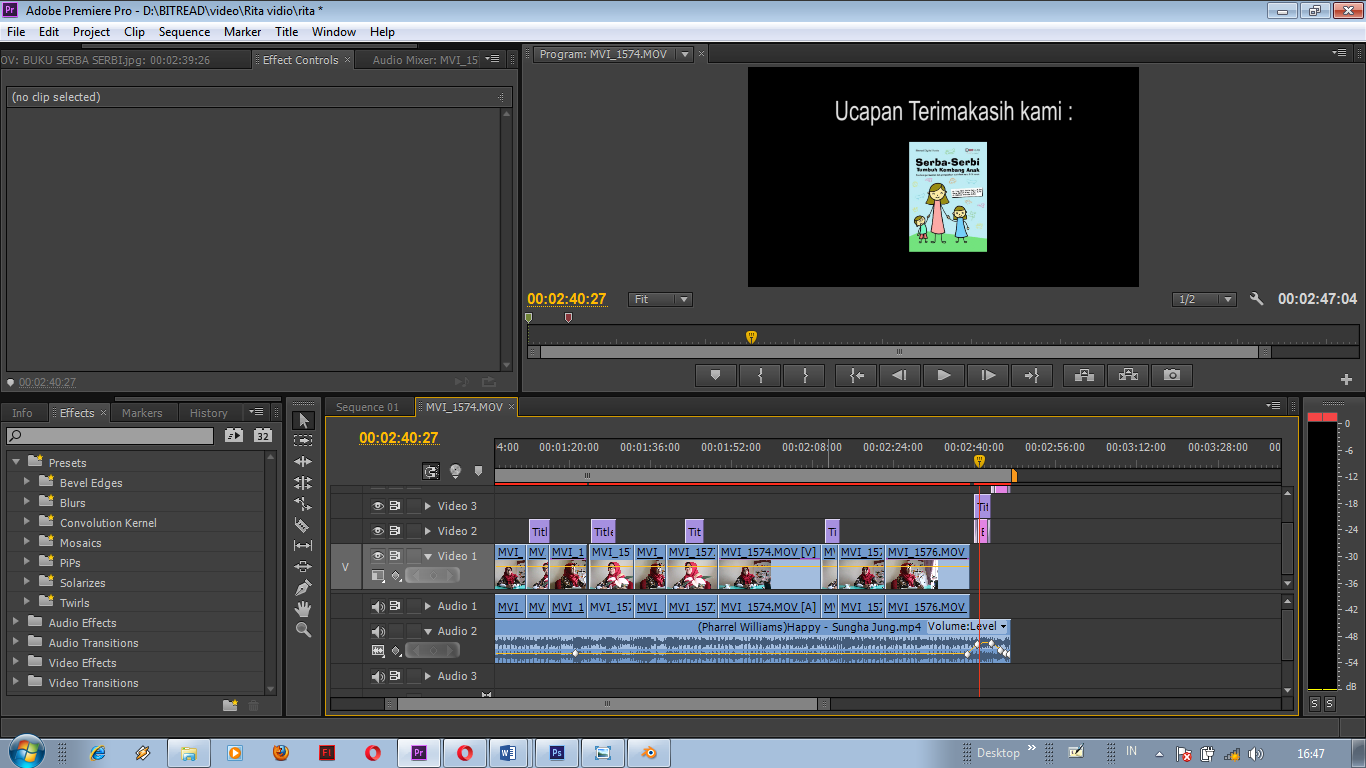The height and width of the screenshot is (768, 1366).
Task: Expand the Audio 1 track
Action: pos(428,606)
